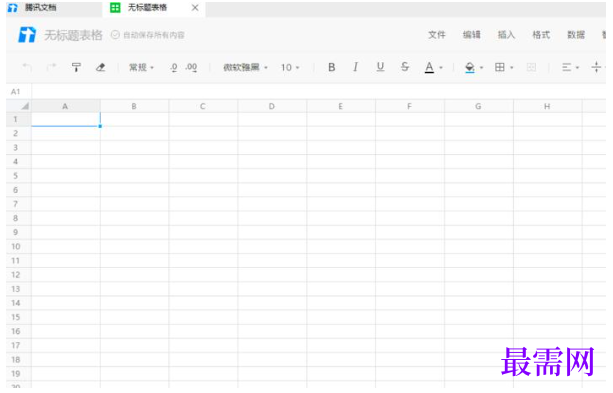613x393 pixels.
Task: Click the vertical align icon
Action: pos(596,67)
